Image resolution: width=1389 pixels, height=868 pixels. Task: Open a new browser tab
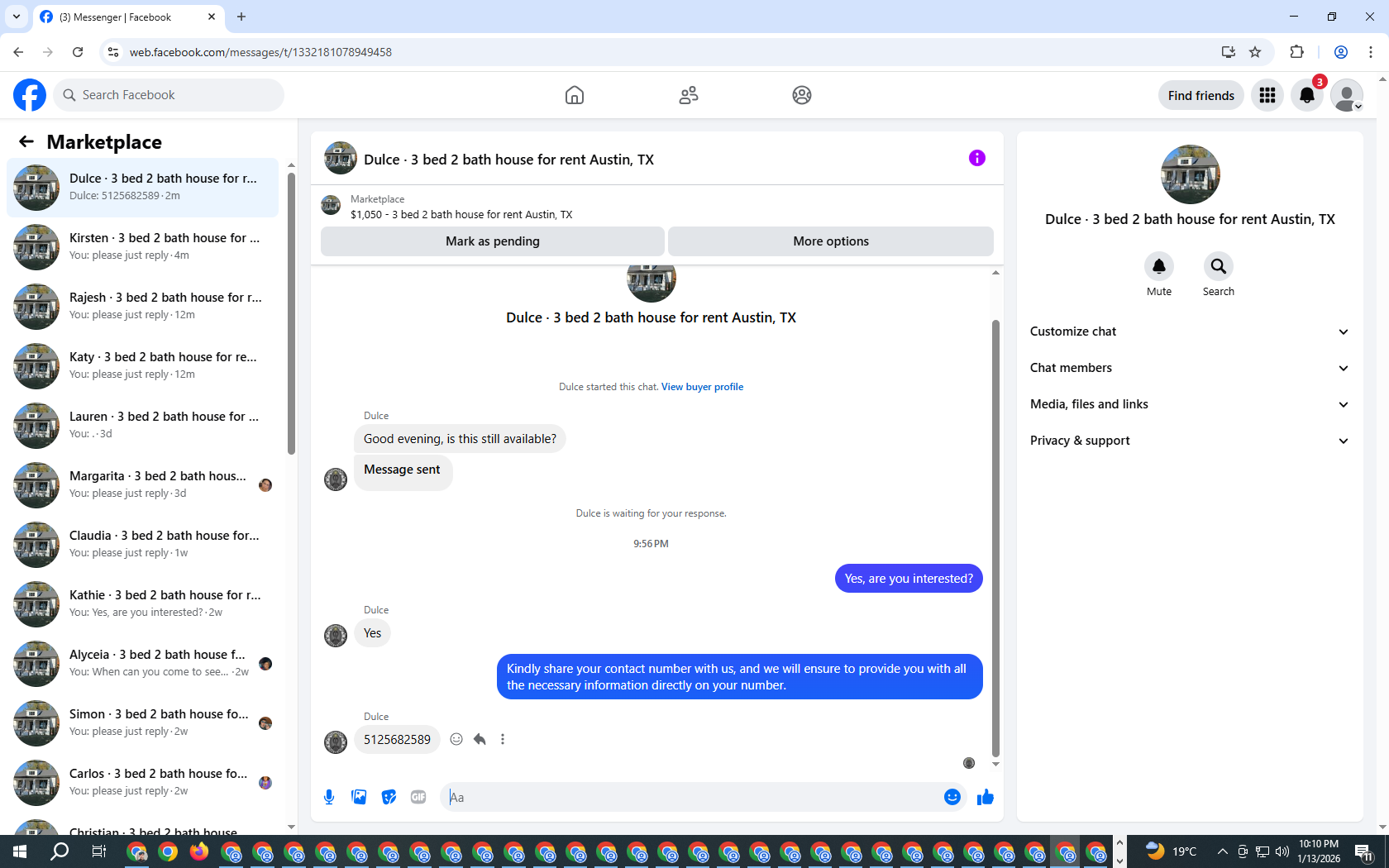coord(241,17)
